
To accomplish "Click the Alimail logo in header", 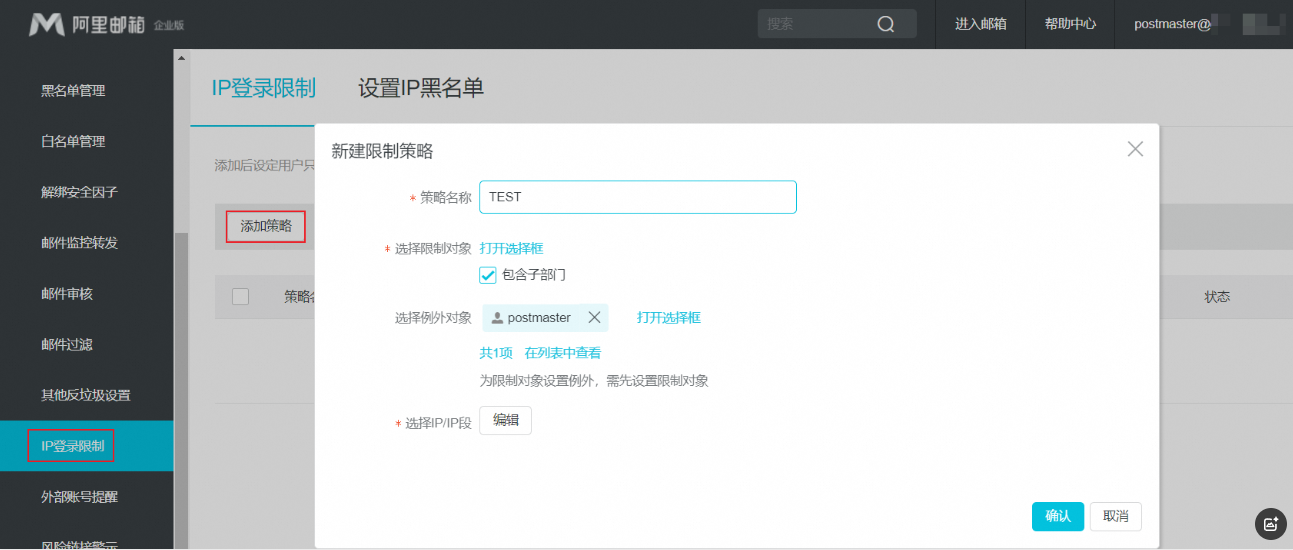I will click(x=46, y=25).
